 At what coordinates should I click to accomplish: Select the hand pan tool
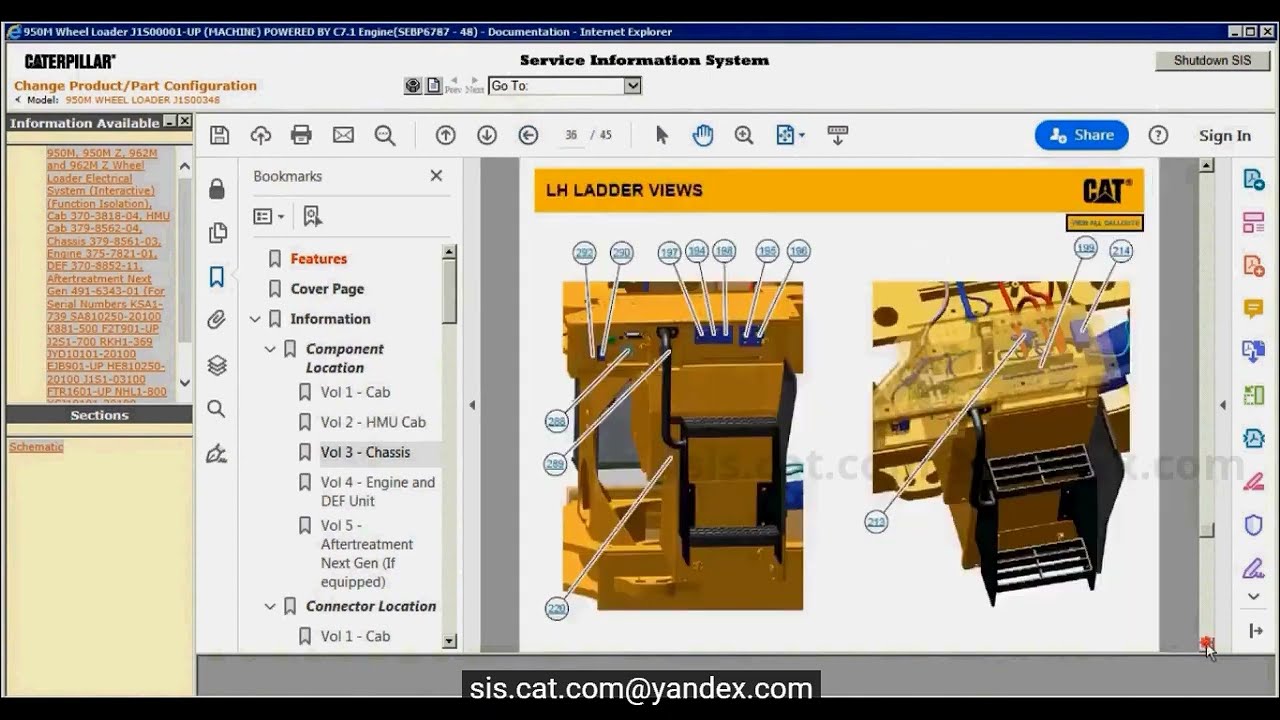click(x=703, y=135)
